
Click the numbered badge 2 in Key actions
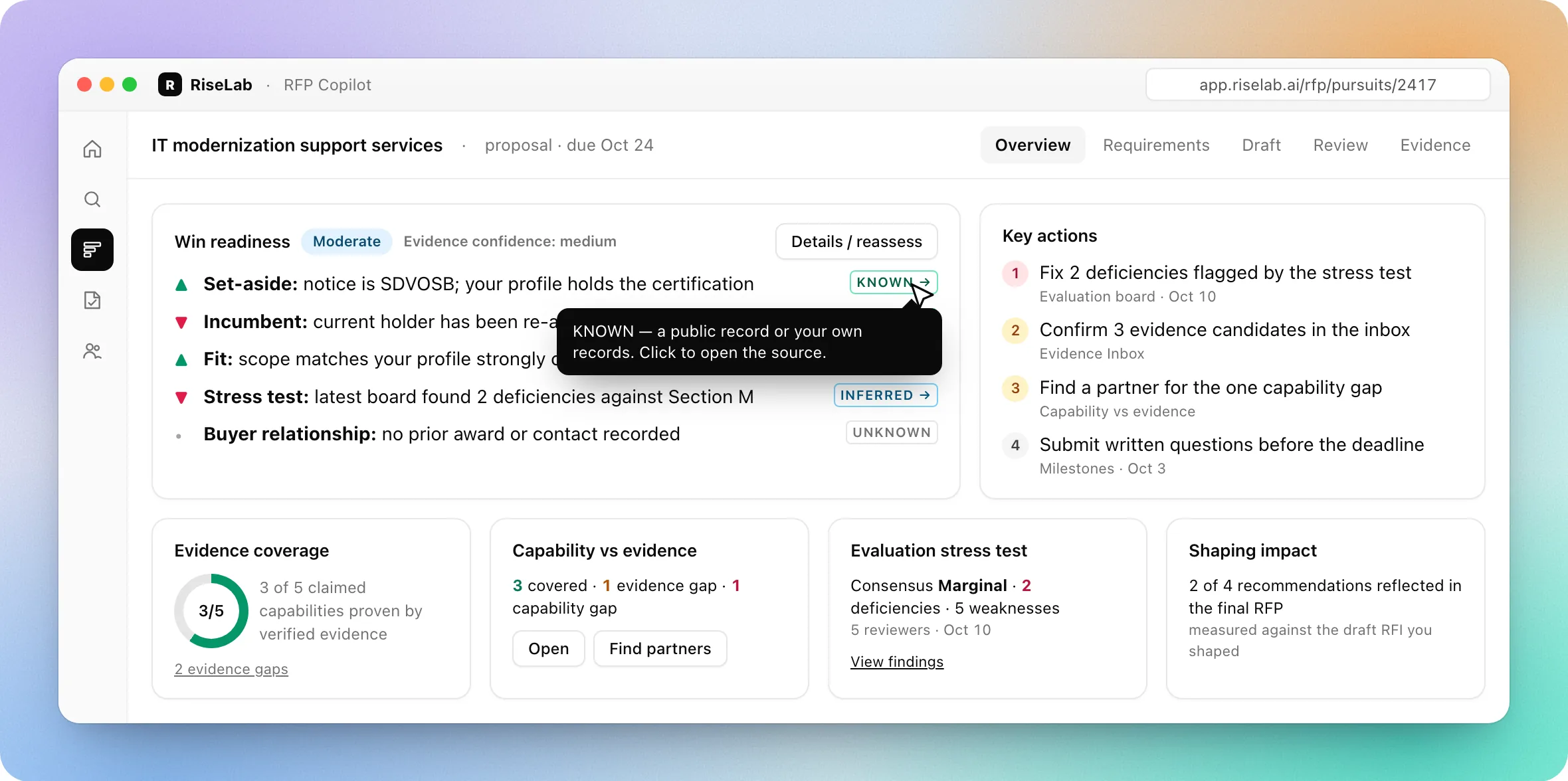pyautogui.click(x=1015, y=330)
